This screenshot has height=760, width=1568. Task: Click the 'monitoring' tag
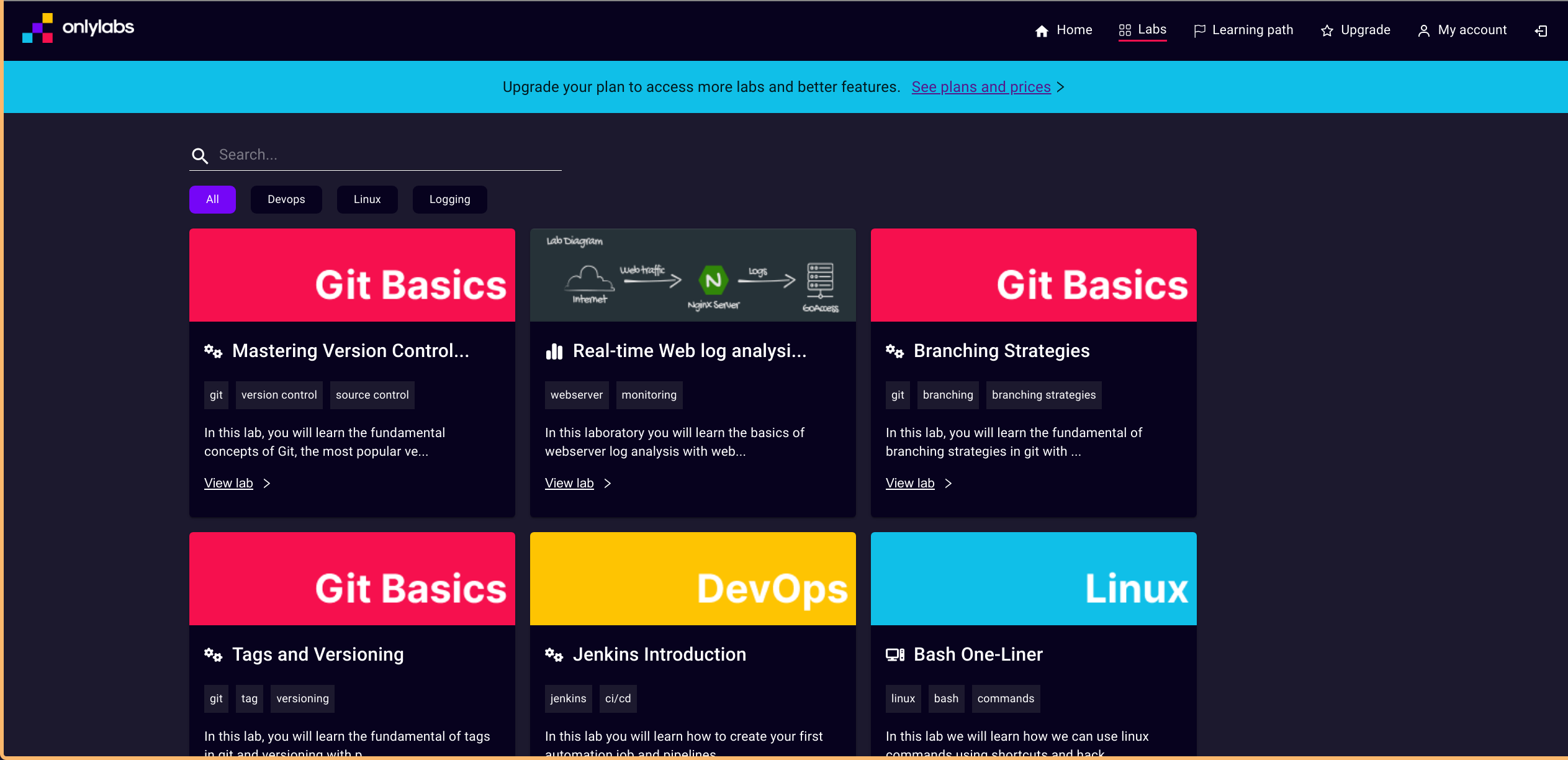point(649,395)
